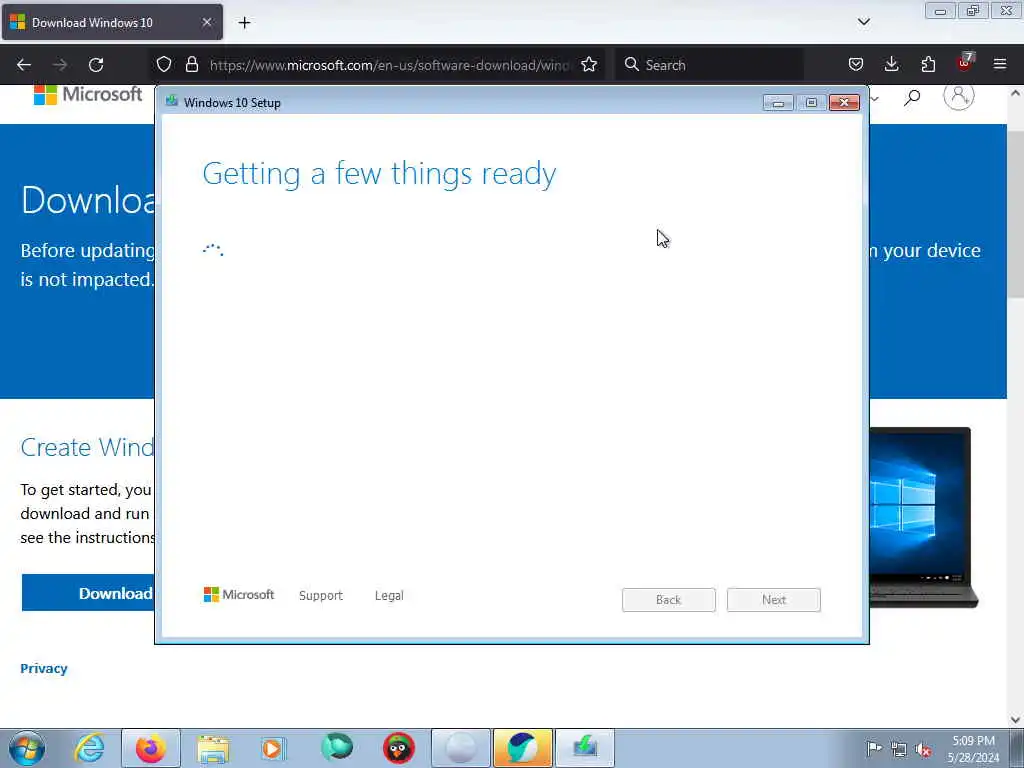Expand the list all tabs chevron

863,22
